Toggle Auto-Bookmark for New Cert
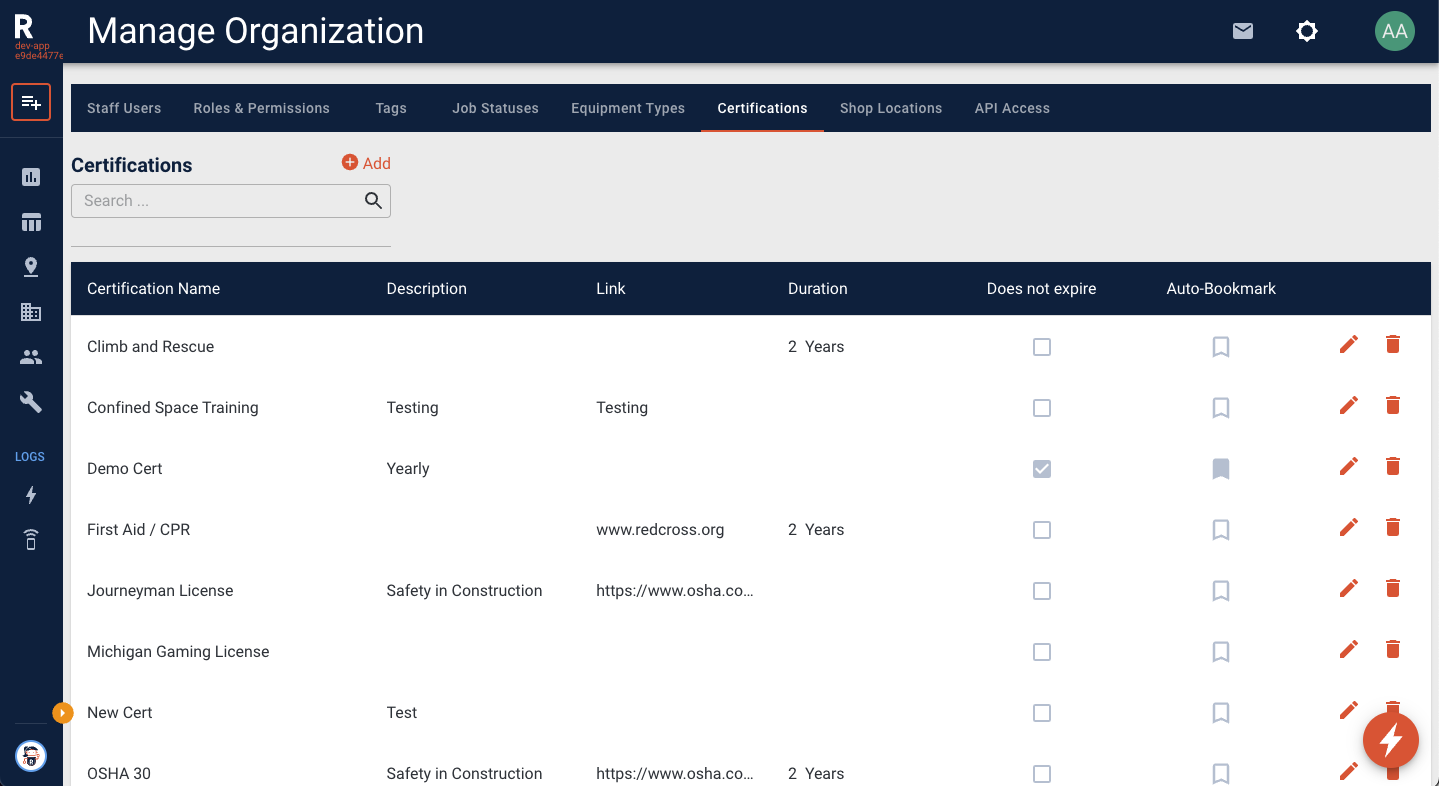This screenshot has height=786, width=1439. (1221, 713)
